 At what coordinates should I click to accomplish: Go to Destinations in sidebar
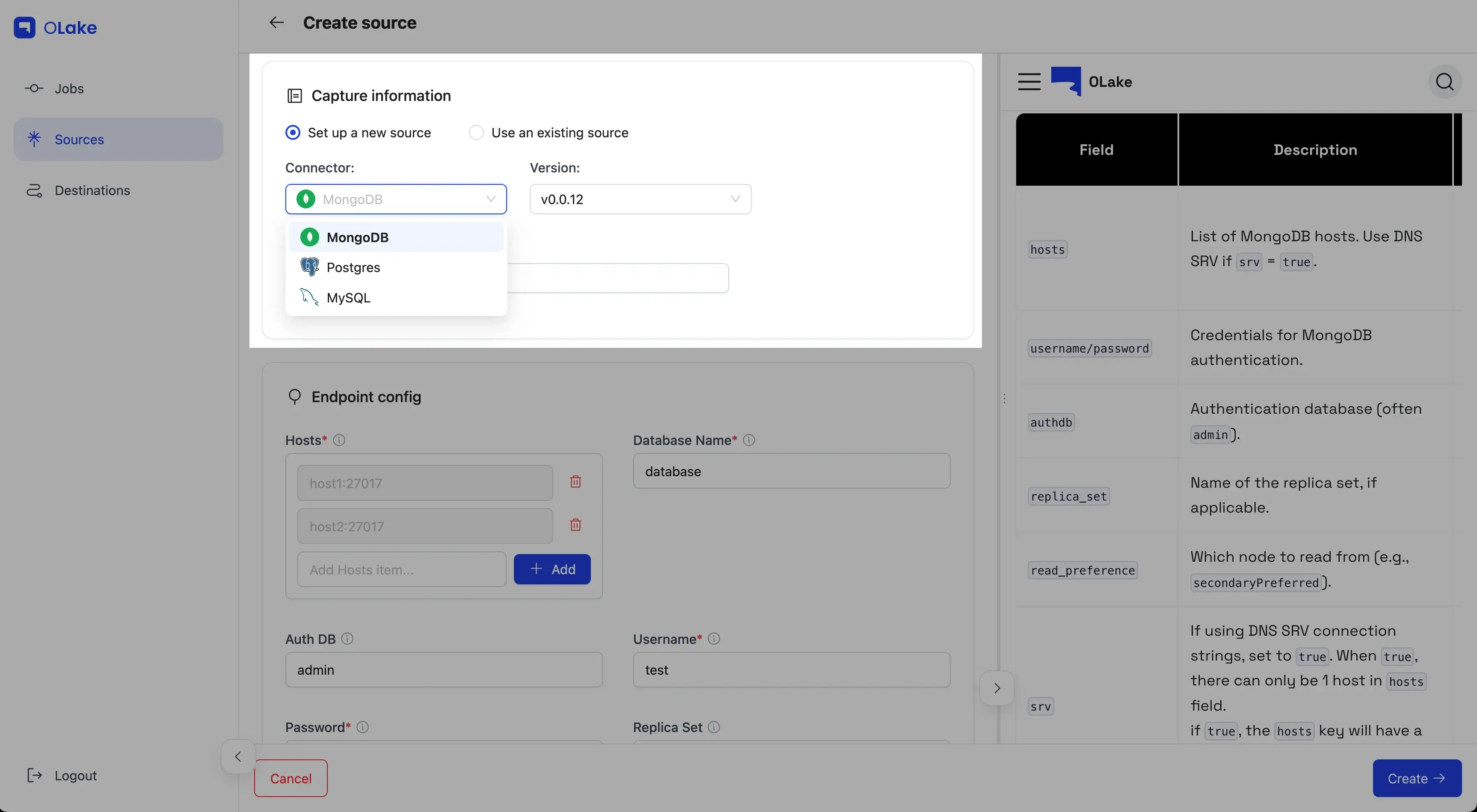click(x=92, y=190)
